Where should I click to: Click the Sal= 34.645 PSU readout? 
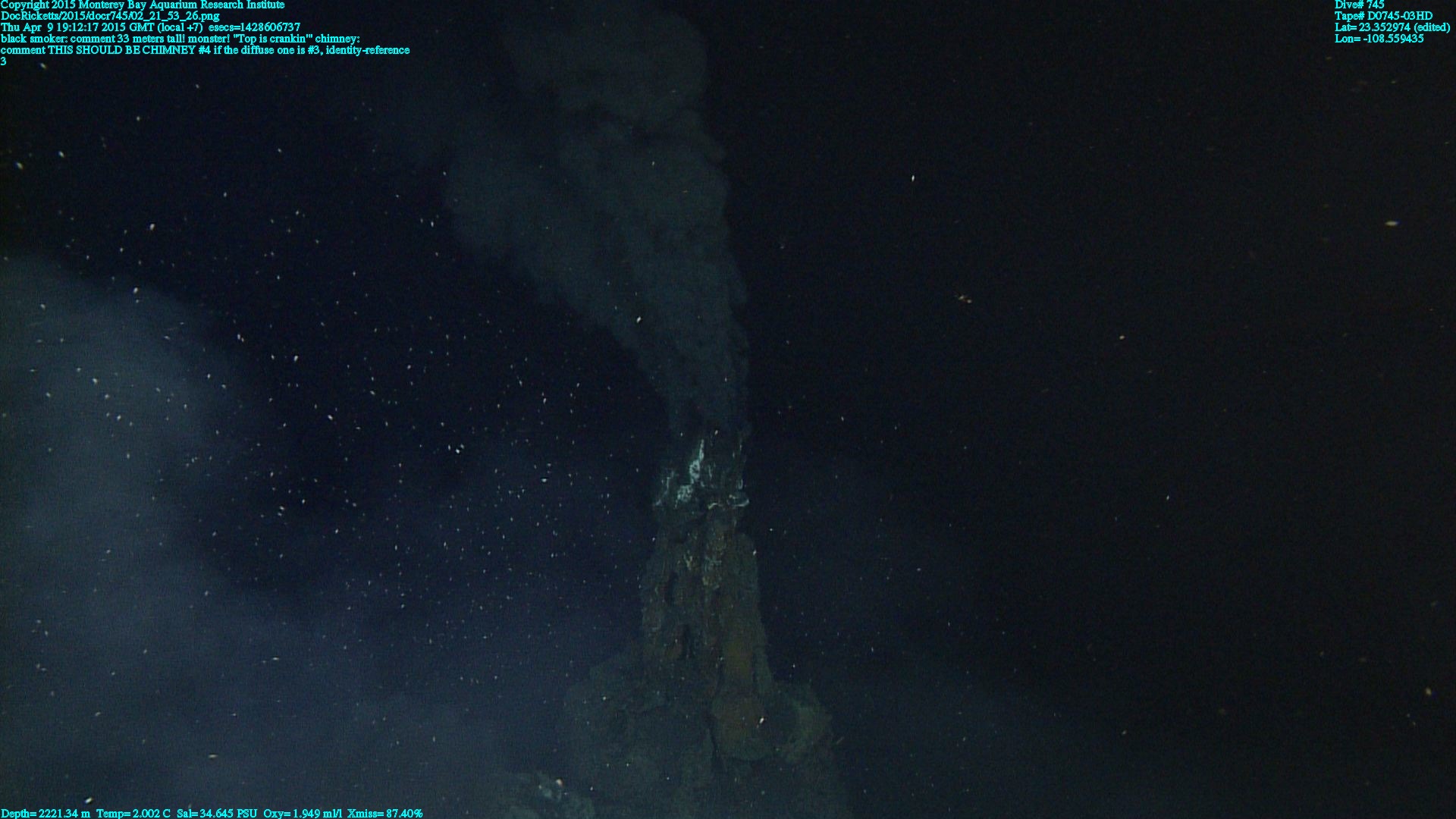[x=217, y=813]
